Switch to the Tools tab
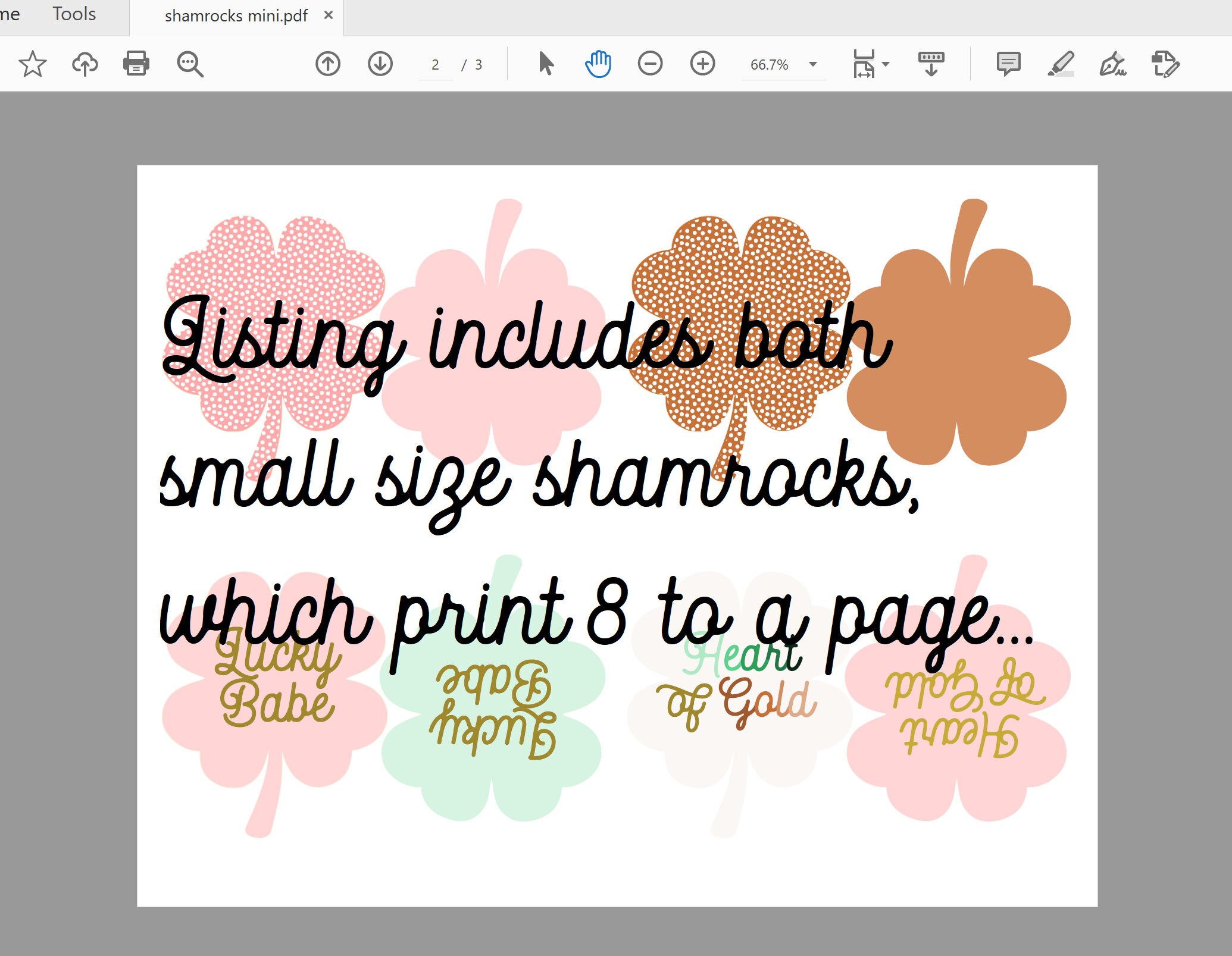 [74, 14]
